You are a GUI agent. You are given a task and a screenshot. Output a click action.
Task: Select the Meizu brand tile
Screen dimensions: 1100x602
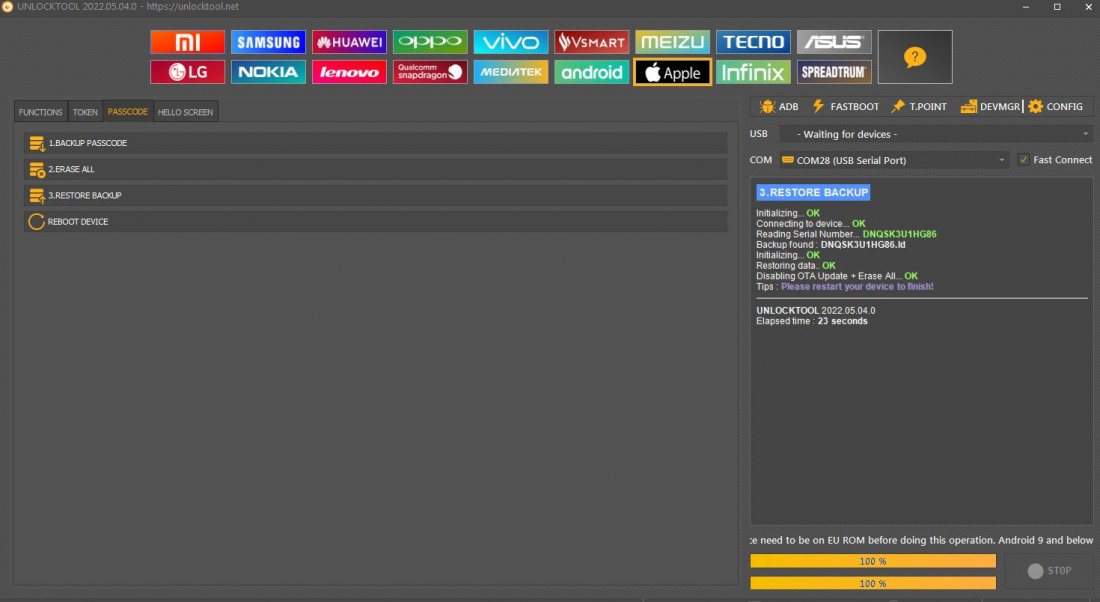[x=673, y=42]
